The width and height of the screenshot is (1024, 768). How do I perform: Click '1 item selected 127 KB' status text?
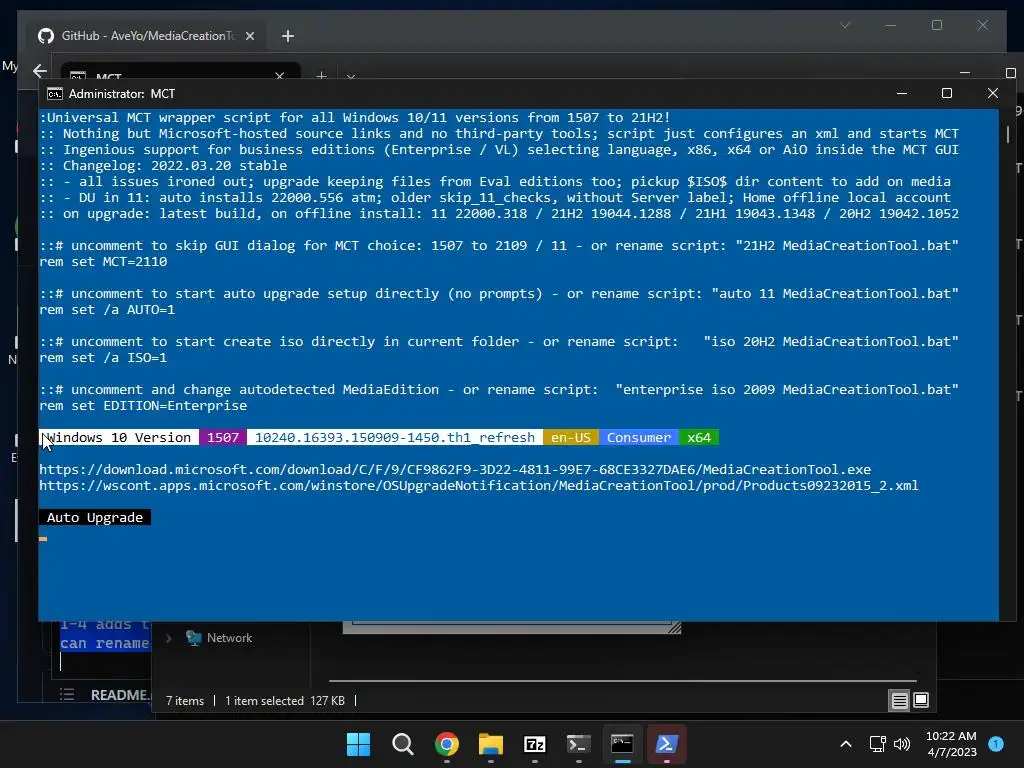pyautogui.click(x=285, y=701)
